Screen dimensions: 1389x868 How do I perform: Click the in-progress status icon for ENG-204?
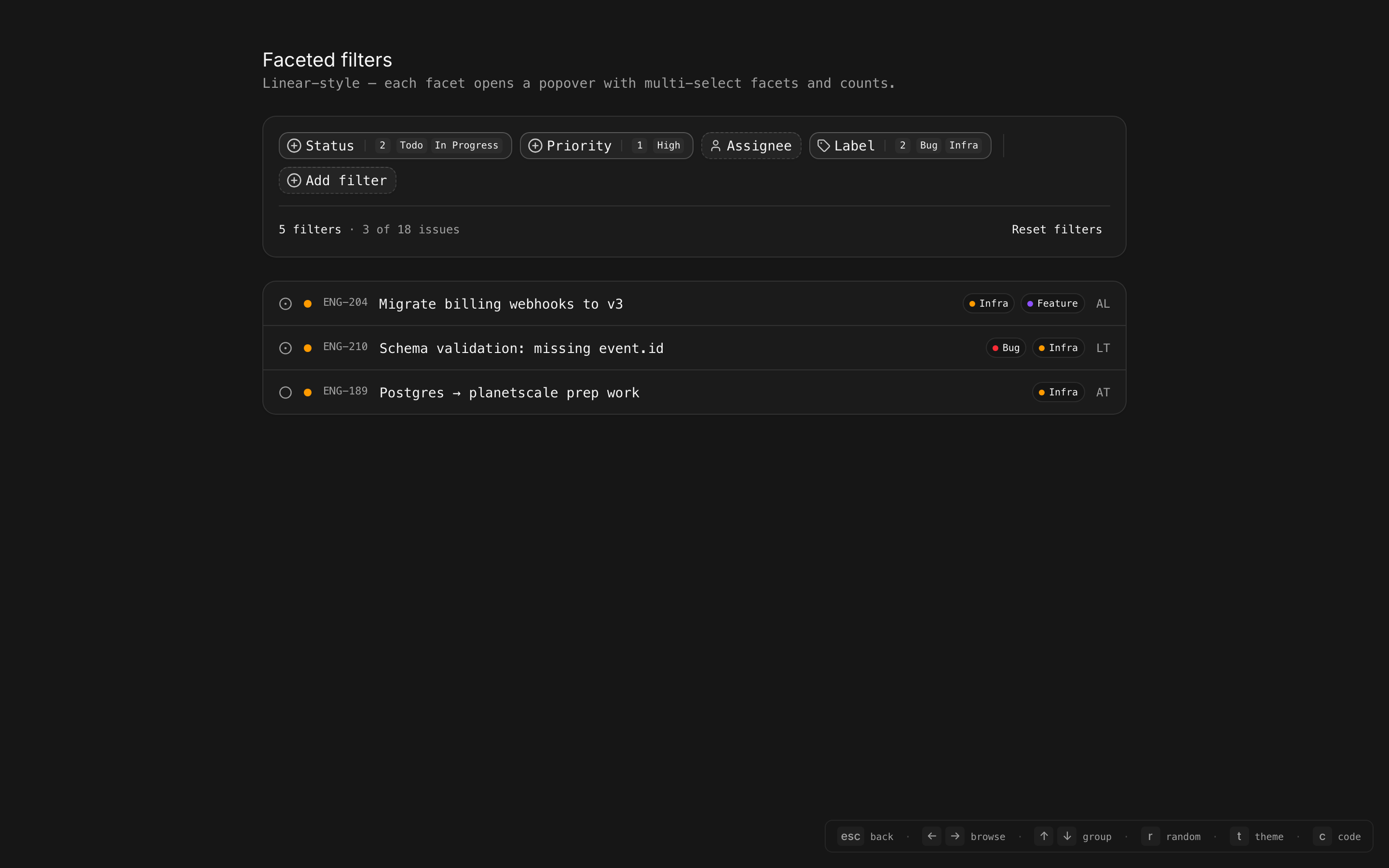pyautogui.click(x=285, y=304)
